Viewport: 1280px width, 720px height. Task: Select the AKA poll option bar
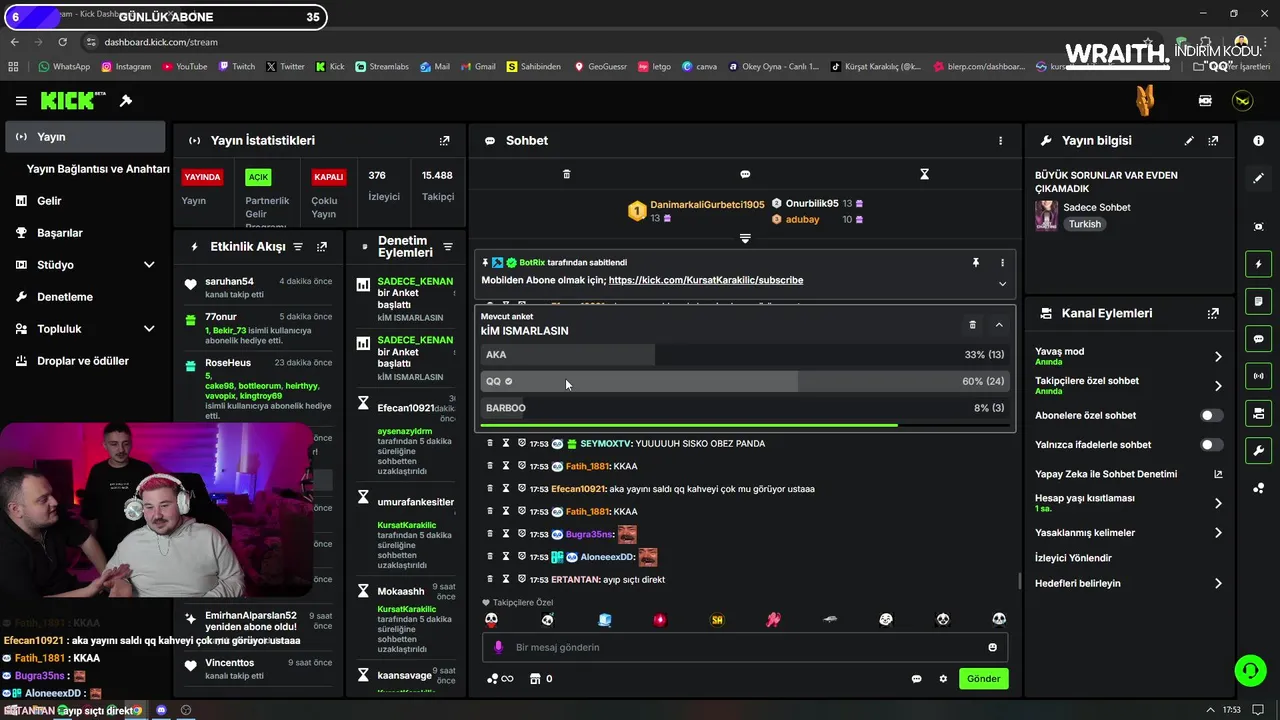(744, 355)
